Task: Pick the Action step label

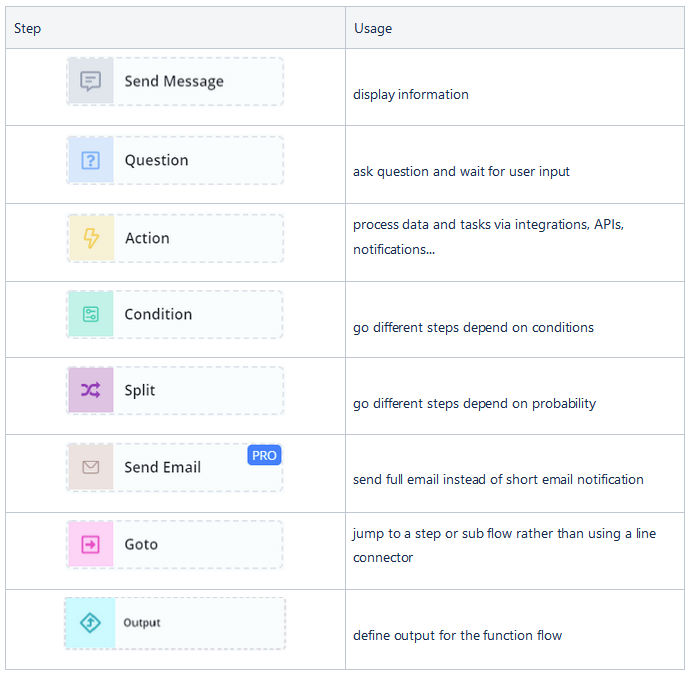Action: [147, 238]
